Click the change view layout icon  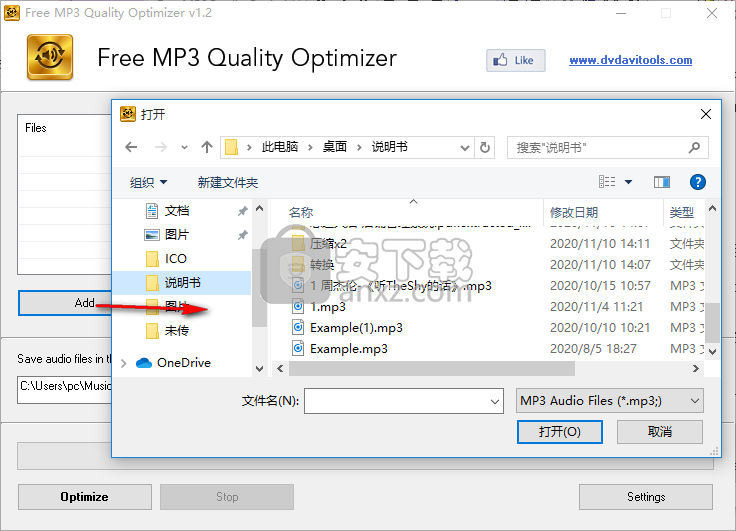(x=607, y=182)
